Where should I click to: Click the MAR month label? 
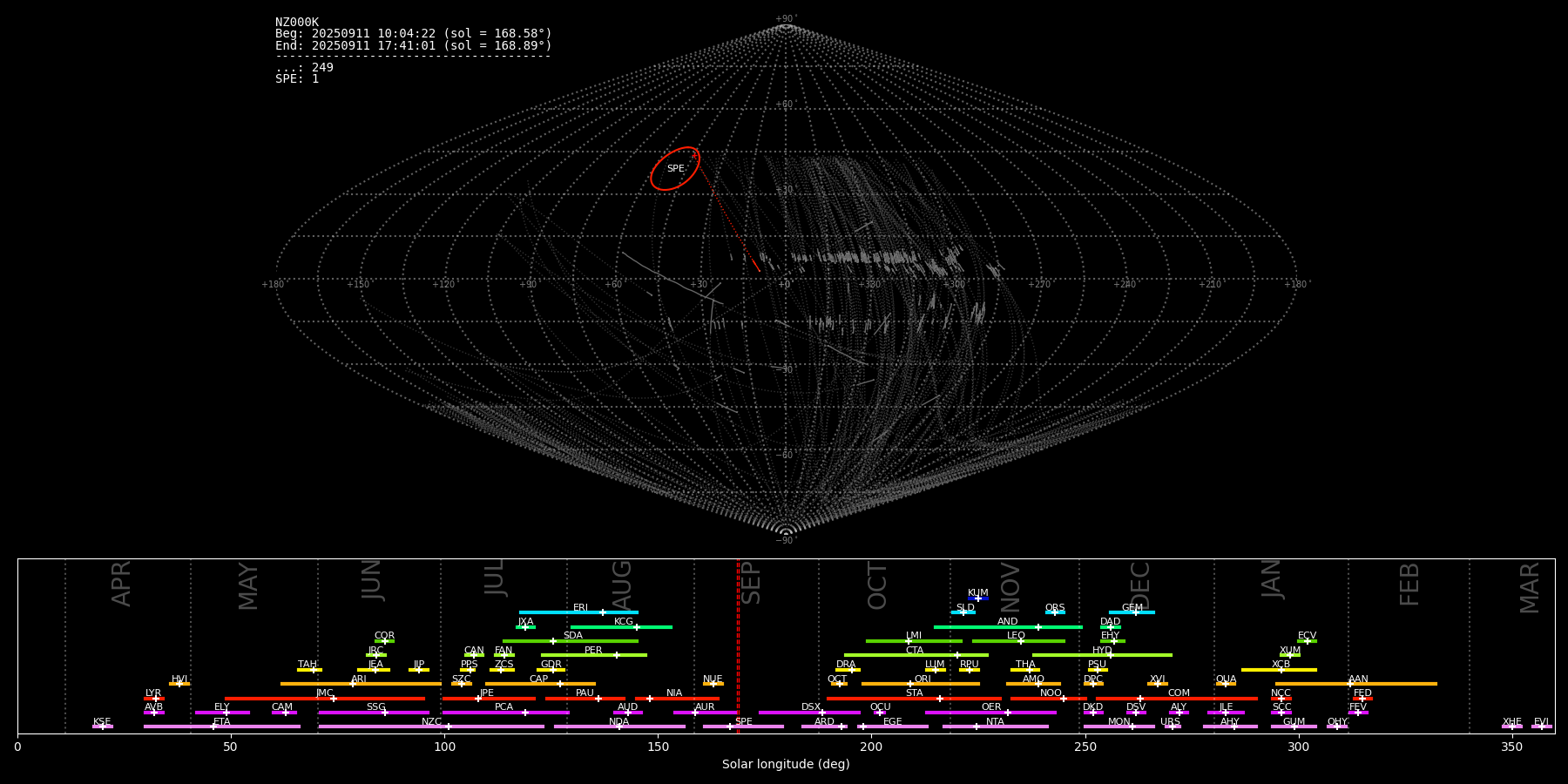(1530, 588)
